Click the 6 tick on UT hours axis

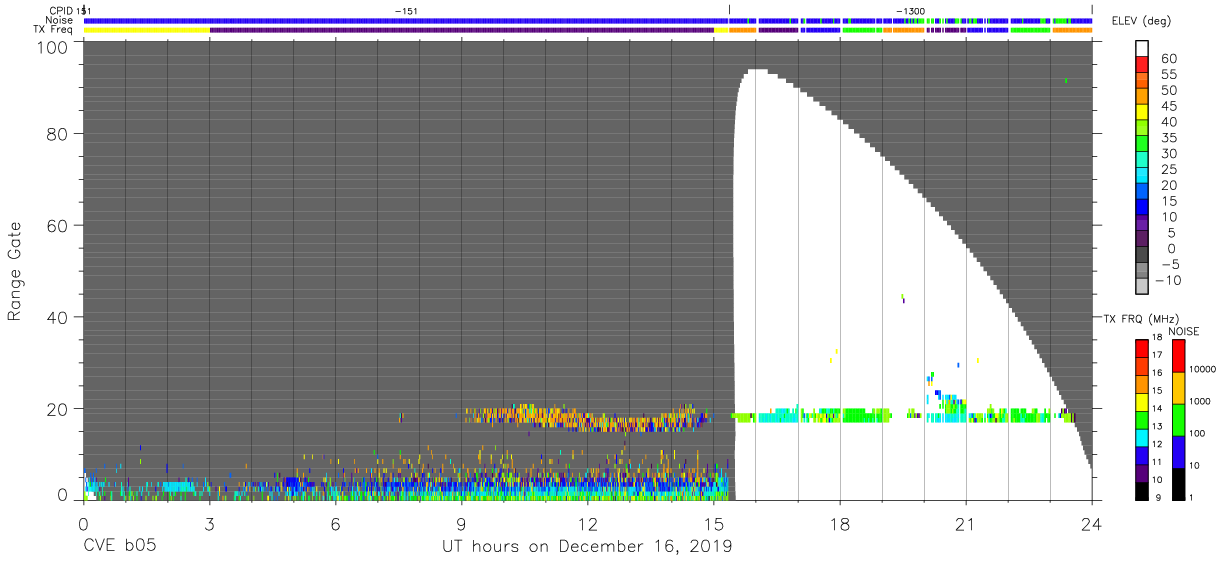pyautogui.click(x=335, y=524)
